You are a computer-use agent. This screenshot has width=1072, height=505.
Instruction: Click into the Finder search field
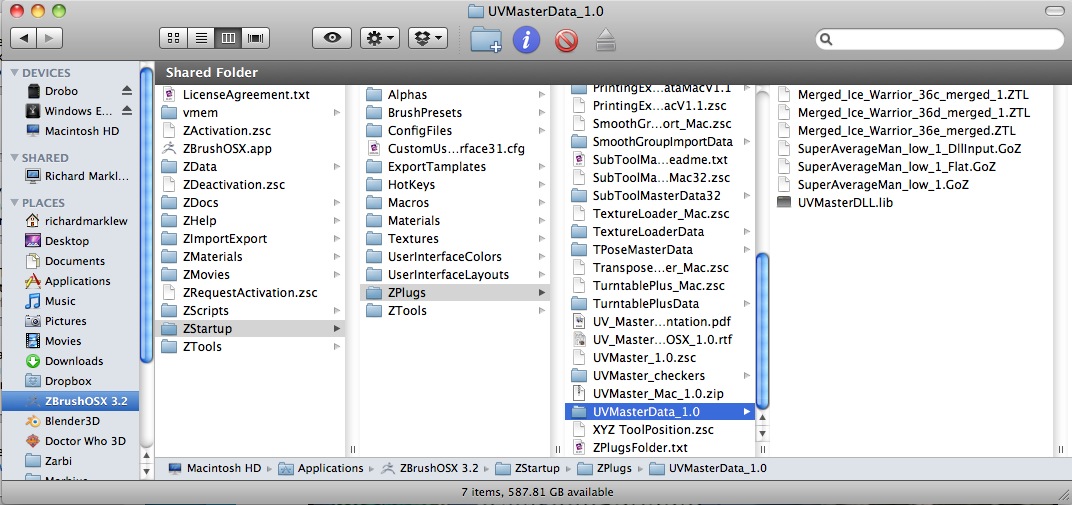[939, 39]
